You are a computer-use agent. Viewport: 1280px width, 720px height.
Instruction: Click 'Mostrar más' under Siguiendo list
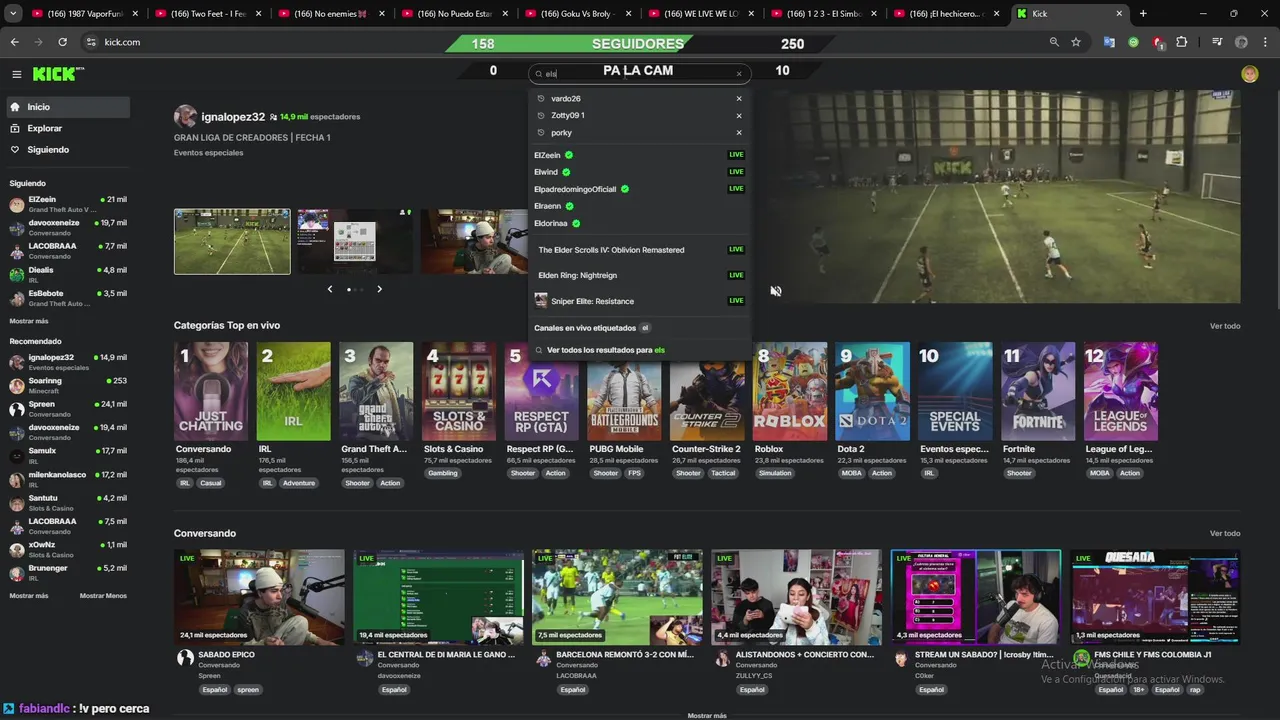[29, 321]
